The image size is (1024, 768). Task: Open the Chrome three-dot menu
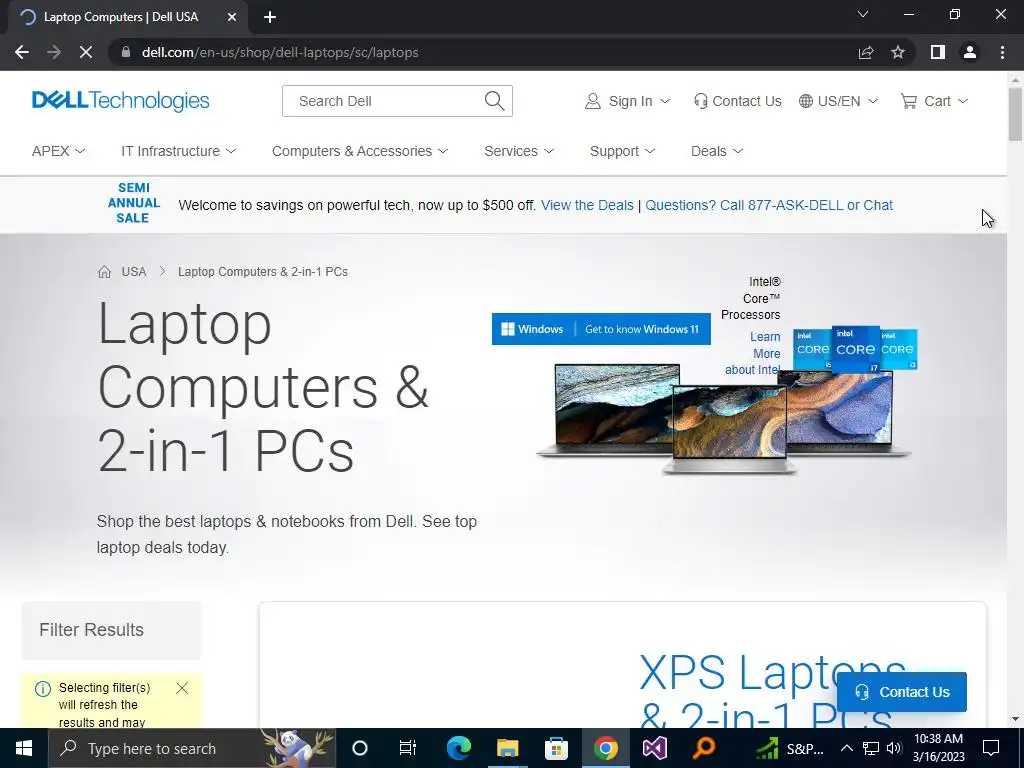(x=1002, y=52)
